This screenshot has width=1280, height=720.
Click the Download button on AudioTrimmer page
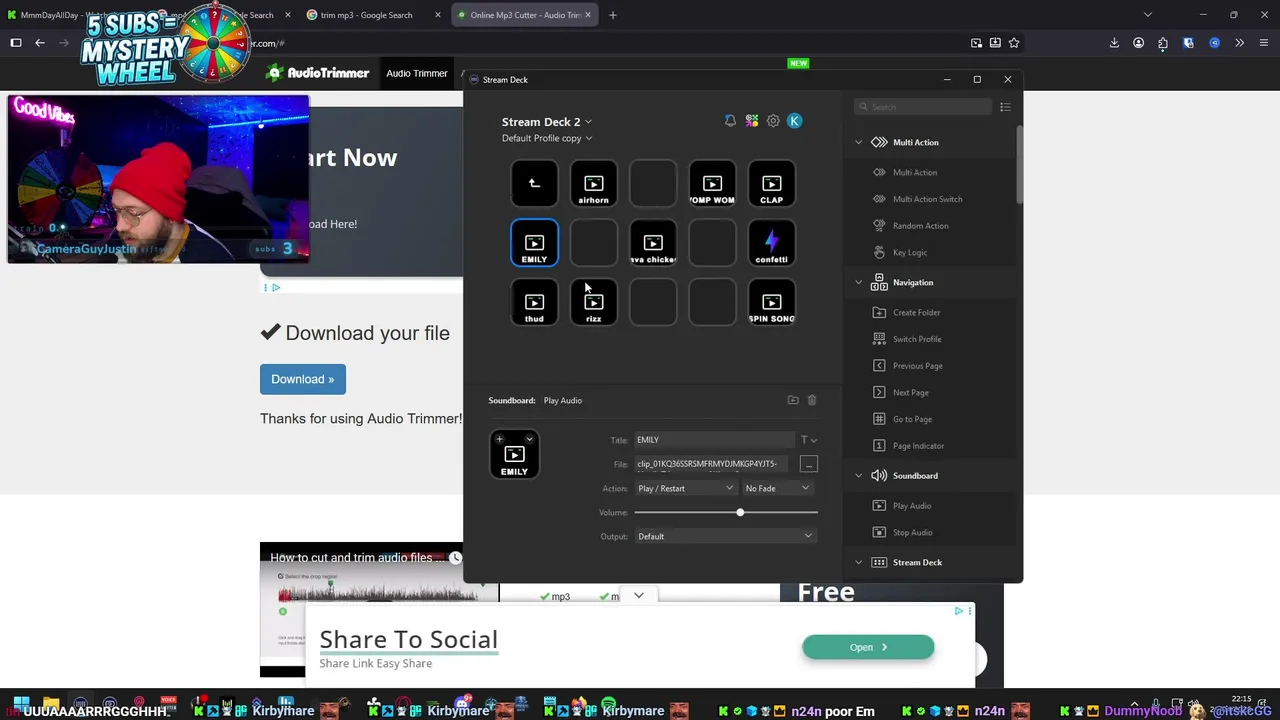[303, 379]
